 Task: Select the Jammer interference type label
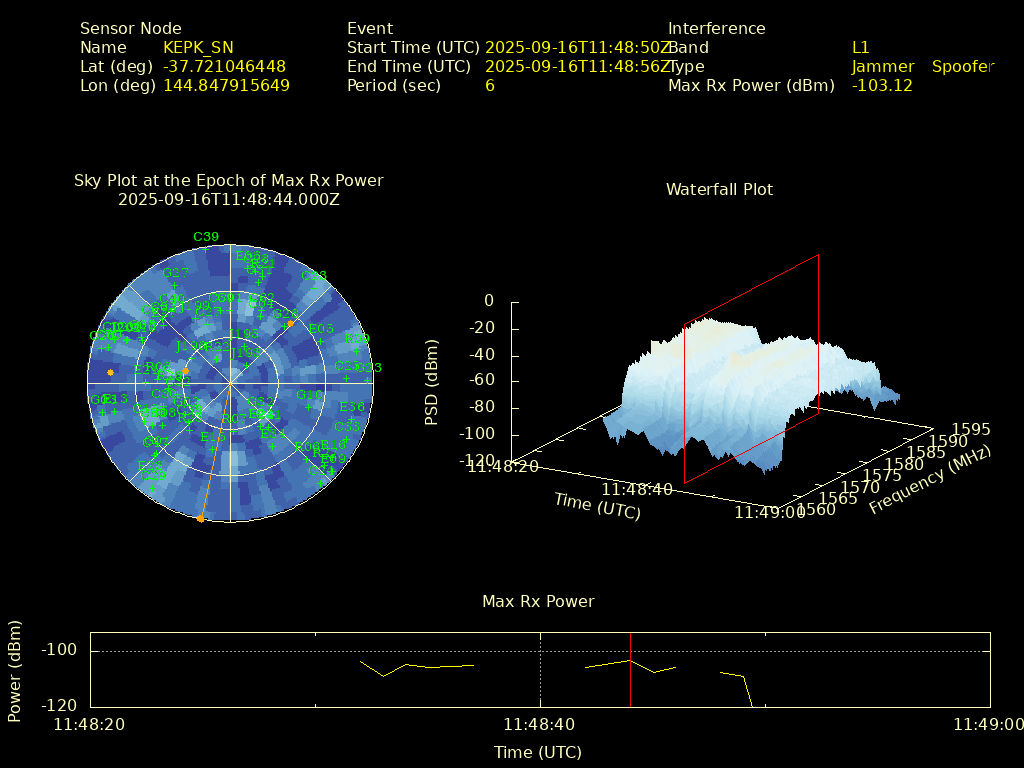[882, 66]
